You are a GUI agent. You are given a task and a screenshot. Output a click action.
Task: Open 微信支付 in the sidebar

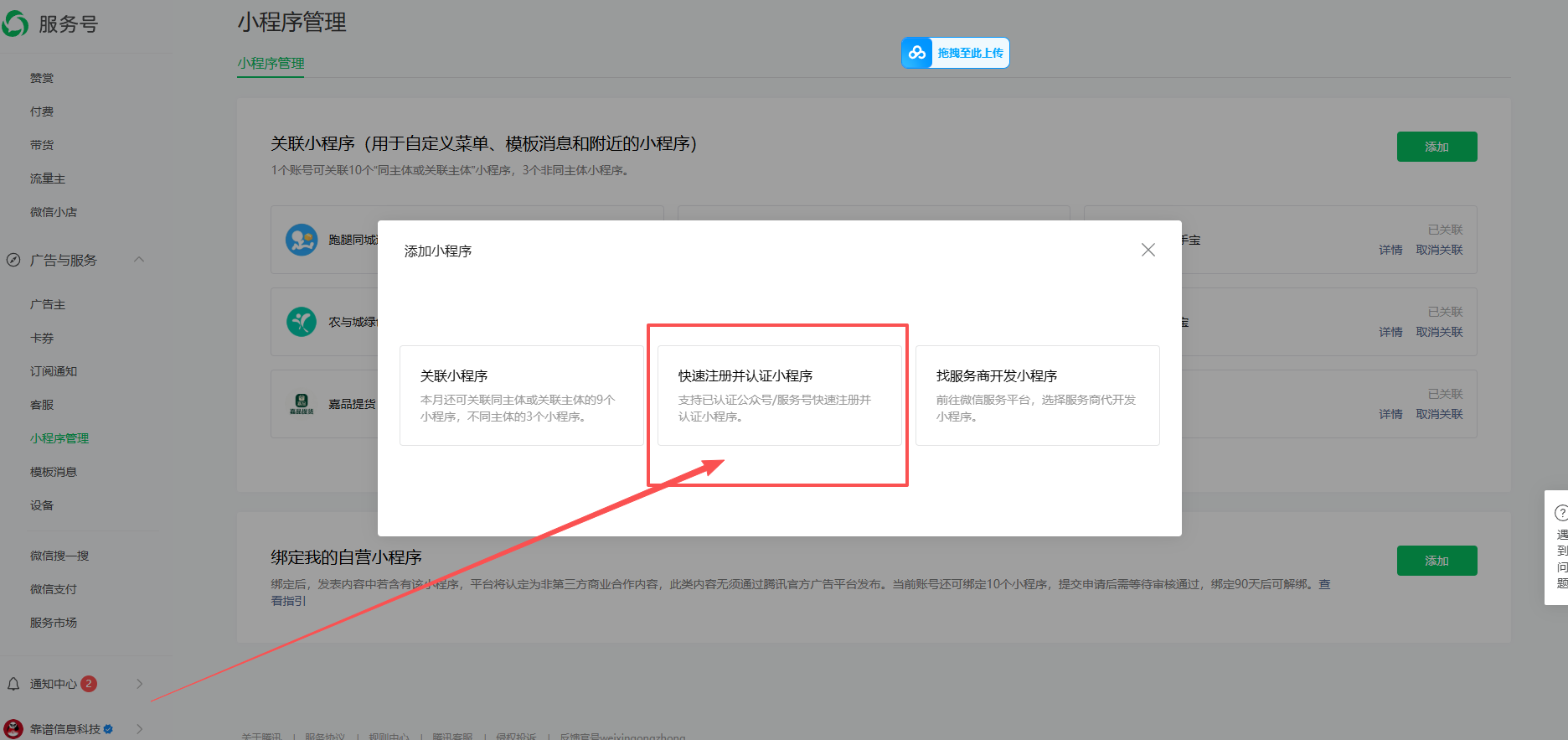click(54, 589)
